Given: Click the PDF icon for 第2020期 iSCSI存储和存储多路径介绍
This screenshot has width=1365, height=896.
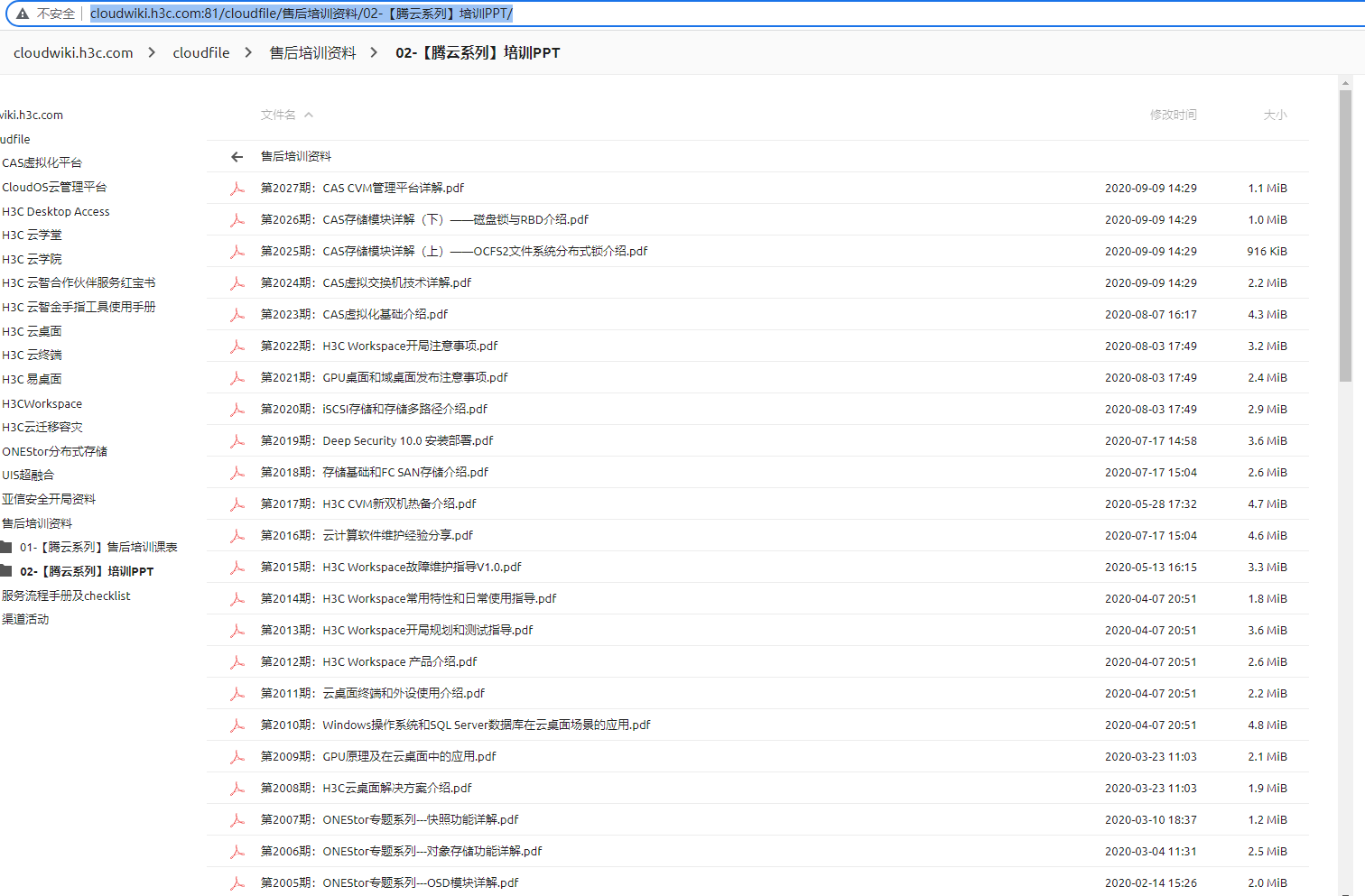Looking at the screenshot, I should point(237,410).
